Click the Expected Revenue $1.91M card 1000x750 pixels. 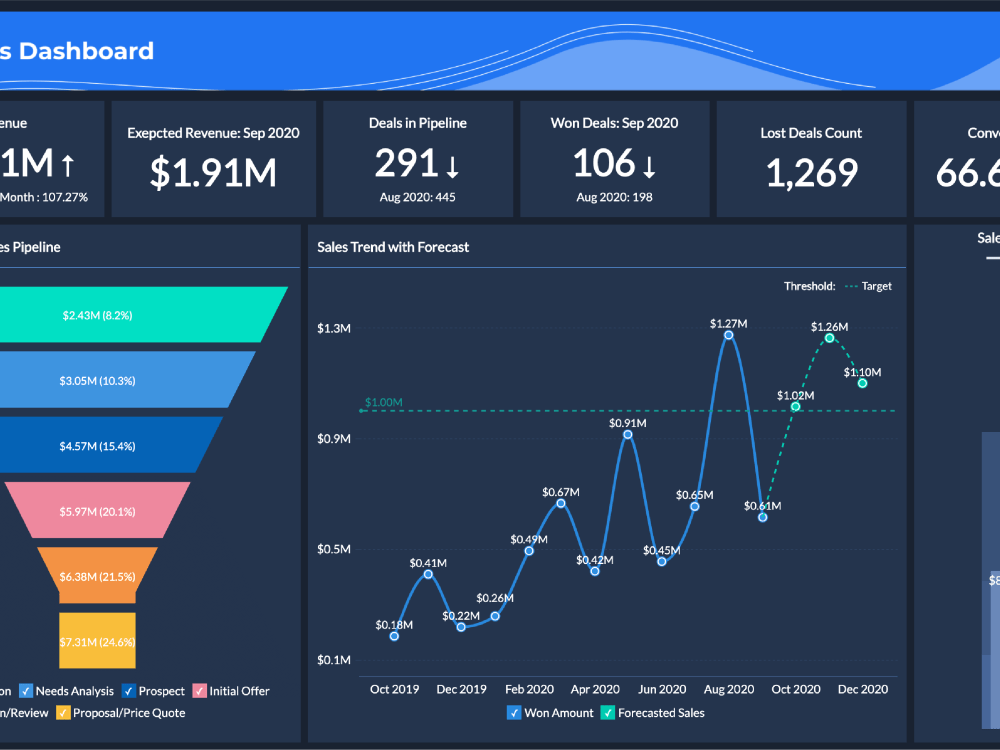pos(214,159)
